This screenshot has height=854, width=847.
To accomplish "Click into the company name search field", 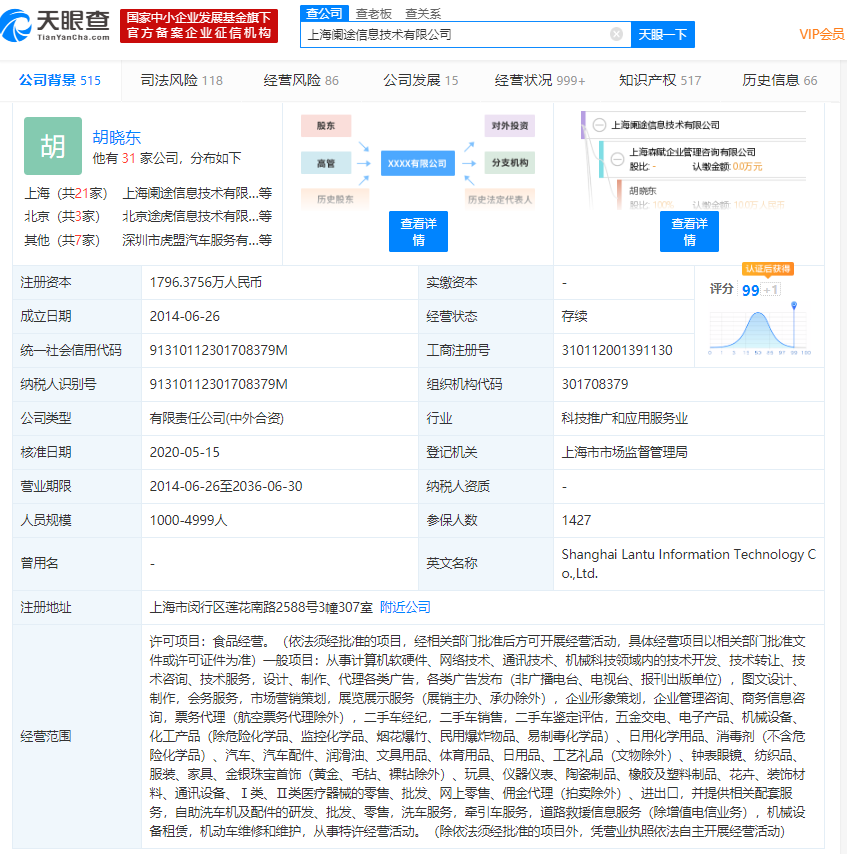I will pos(455,34).
